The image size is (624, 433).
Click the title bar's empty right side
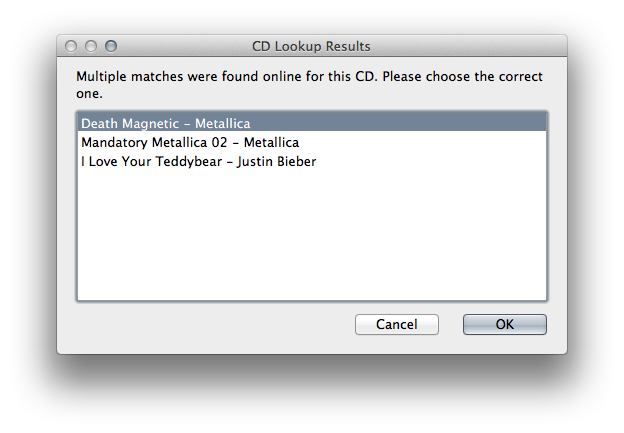point(480,46)
